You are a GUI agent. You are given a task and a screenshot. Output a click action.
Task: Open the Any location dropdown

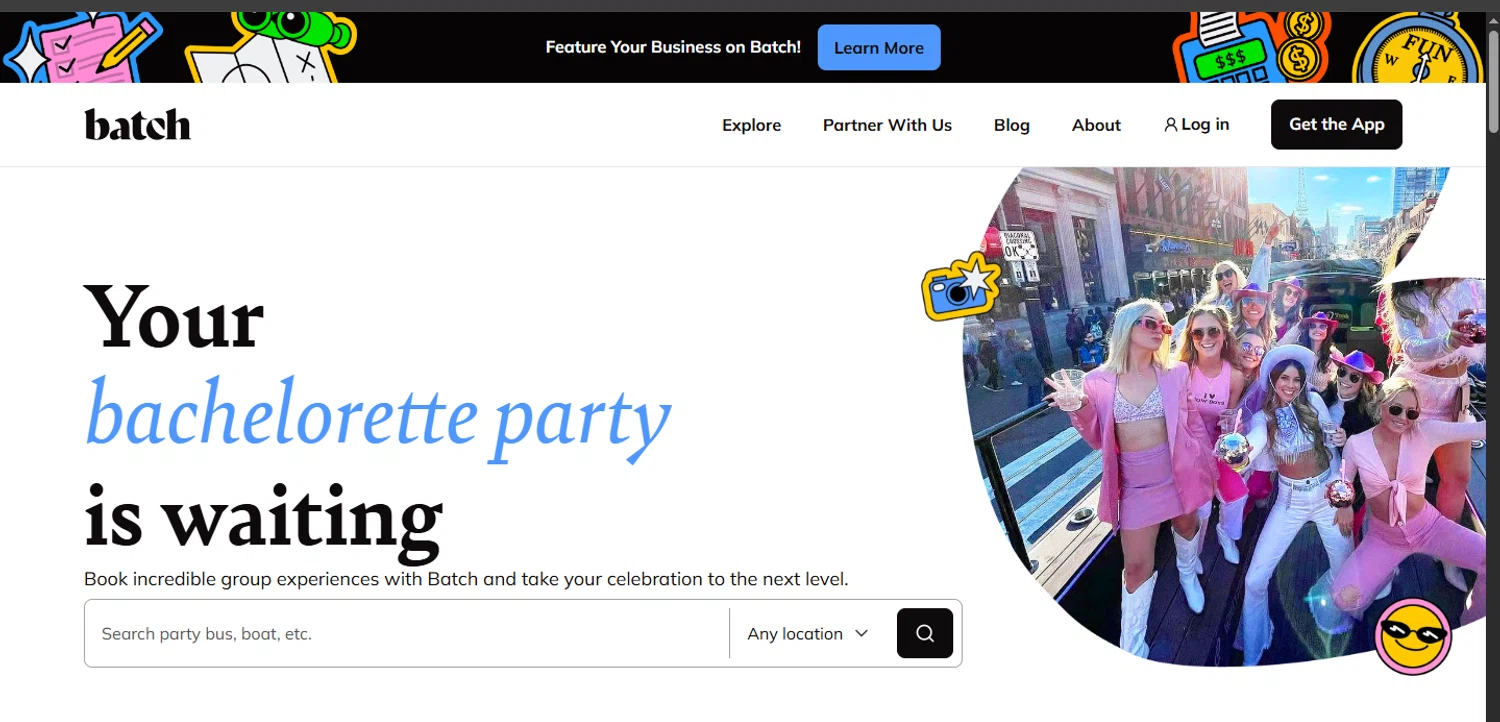click(808, 634)
